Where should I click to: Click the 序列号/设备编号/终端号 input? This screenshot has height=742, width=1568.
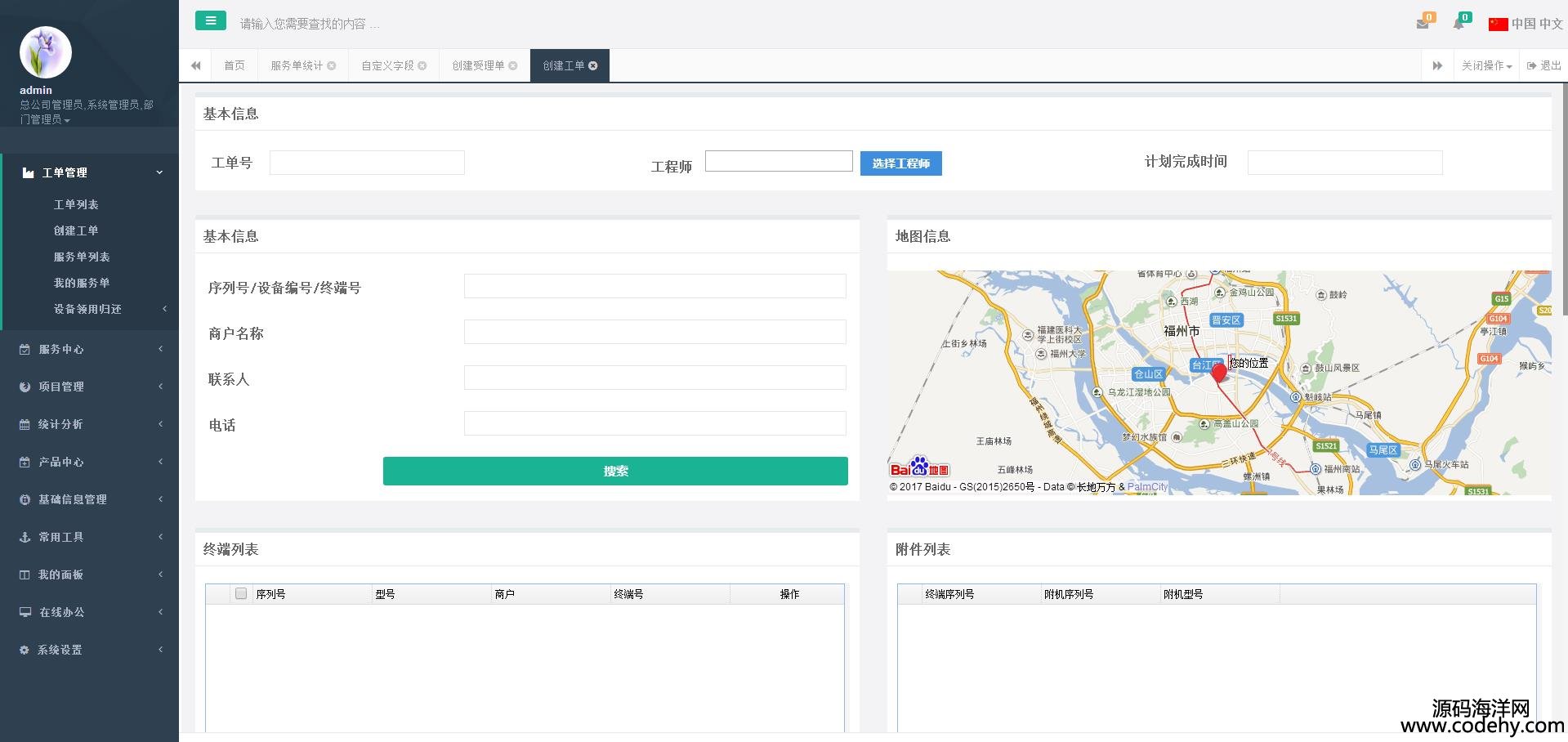point(655,286)
